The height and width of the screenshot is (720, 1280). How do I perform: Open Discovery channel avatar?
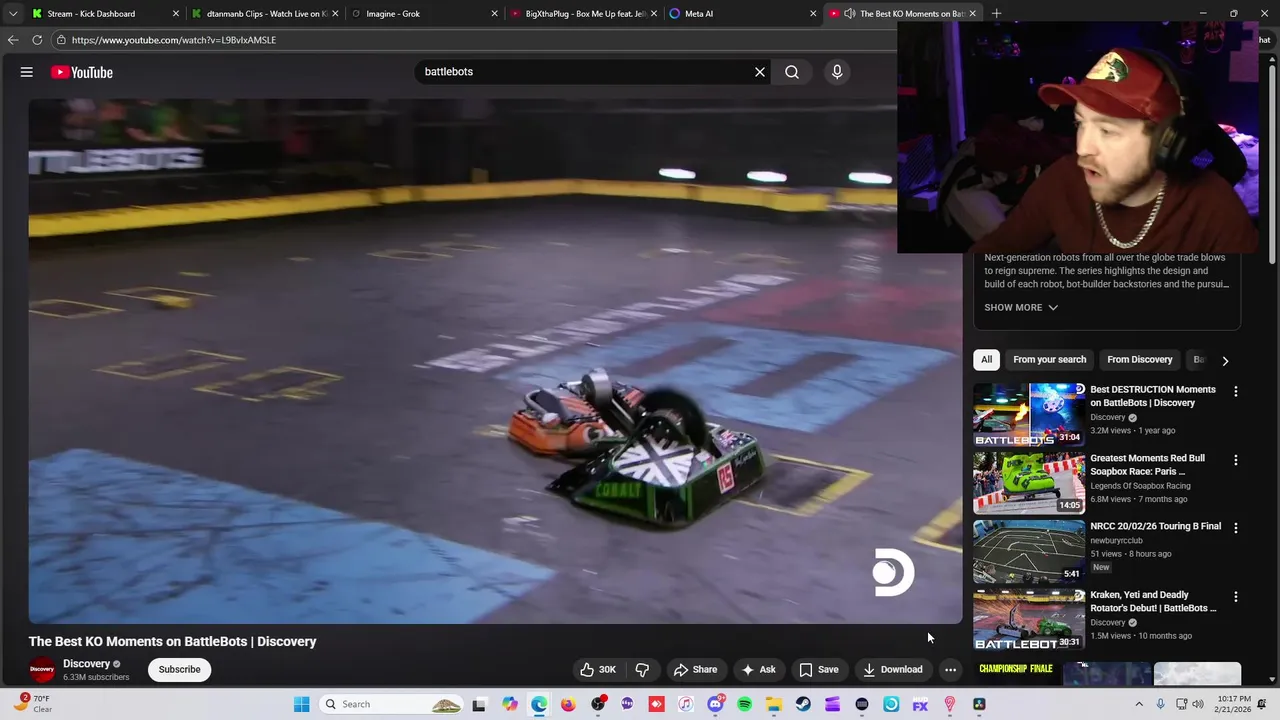(42, 670)
